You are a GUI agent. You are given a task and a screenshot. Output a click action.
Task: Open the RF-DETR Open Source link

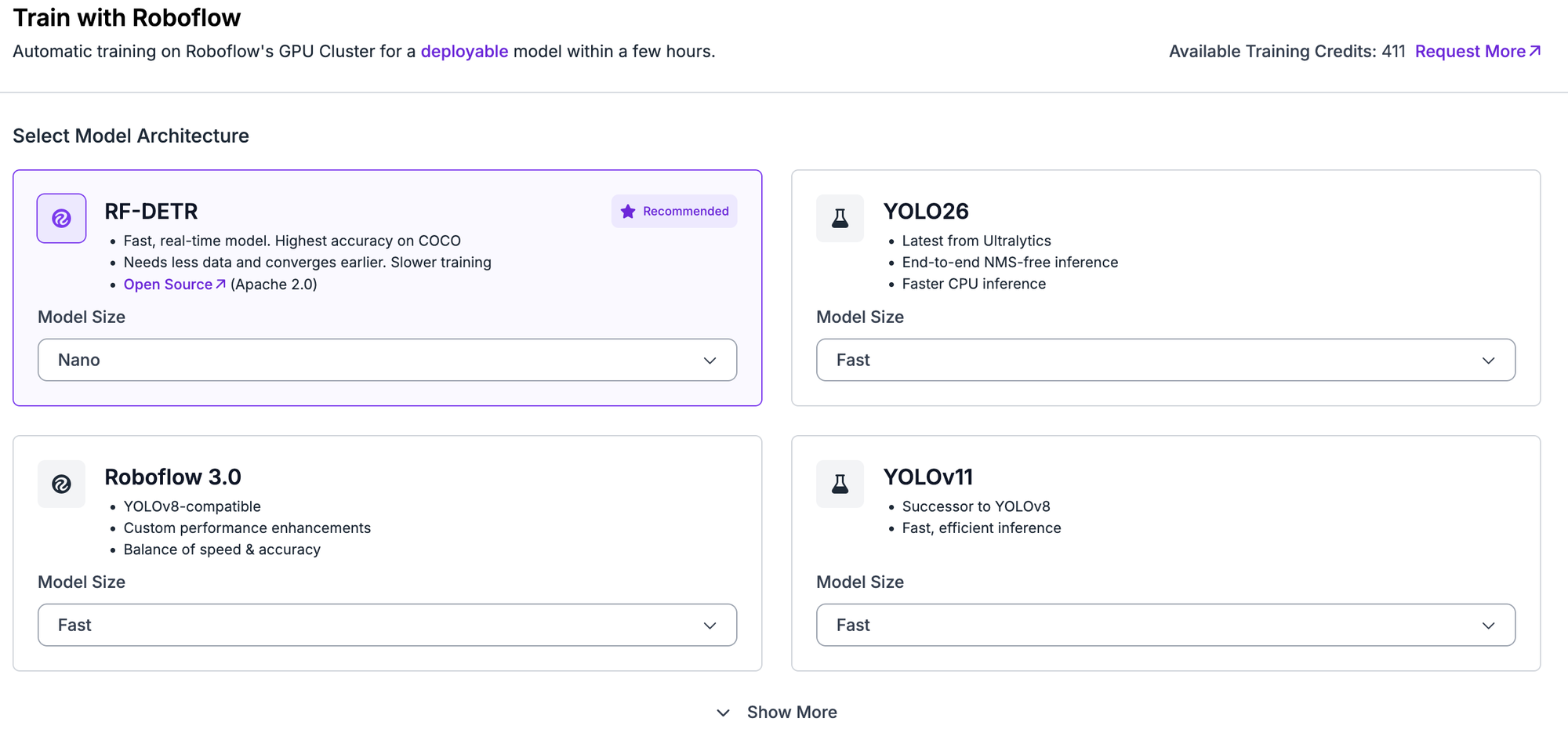(174, 284)
